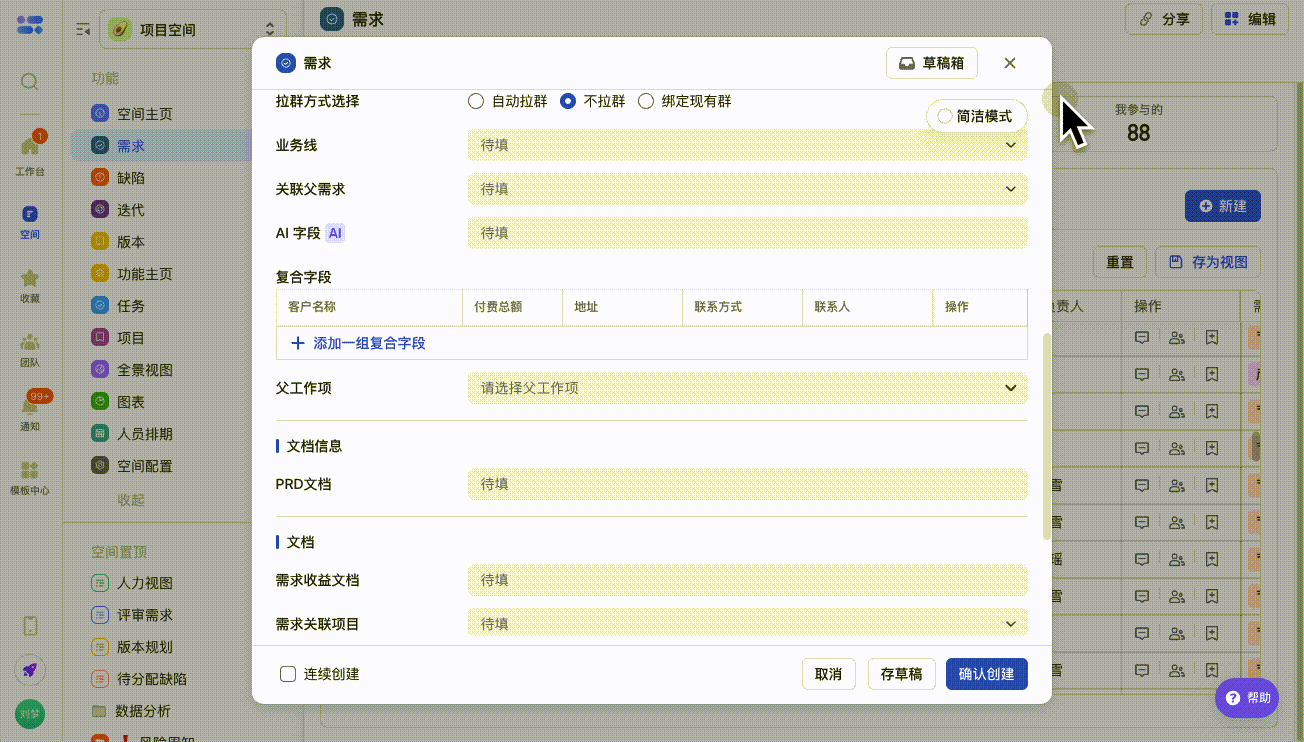Open the 需求关联项目 dropdown
The width and height of the screenshot is (1304, 742).
tap(747, 624)
